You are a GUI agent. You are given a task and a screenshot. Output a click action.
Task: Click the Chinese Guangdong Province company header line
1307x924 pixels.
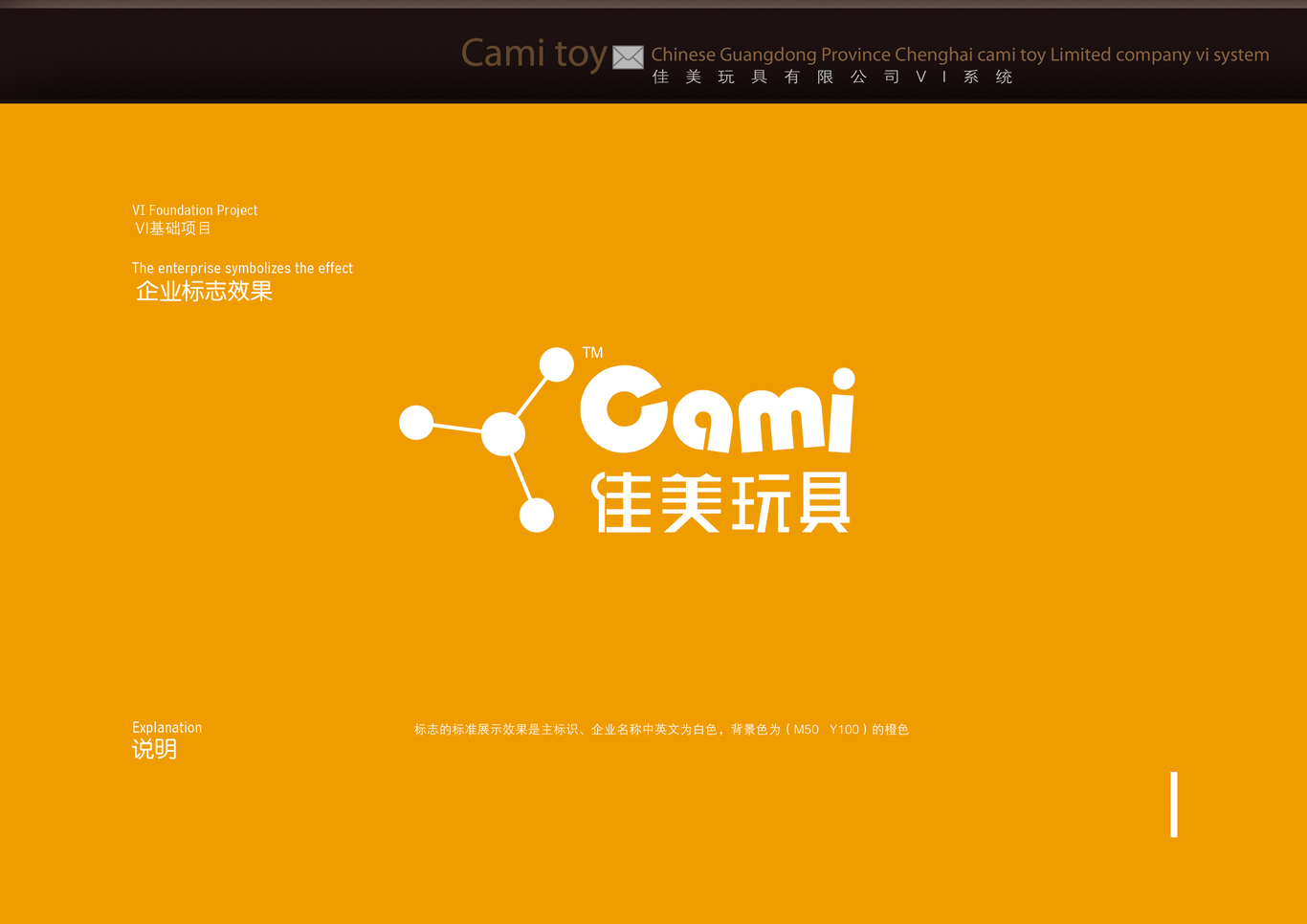point(960,55)
